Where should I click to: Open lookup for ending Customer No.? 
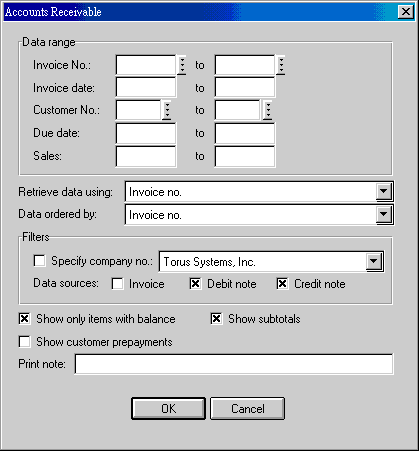pos(268,110)
